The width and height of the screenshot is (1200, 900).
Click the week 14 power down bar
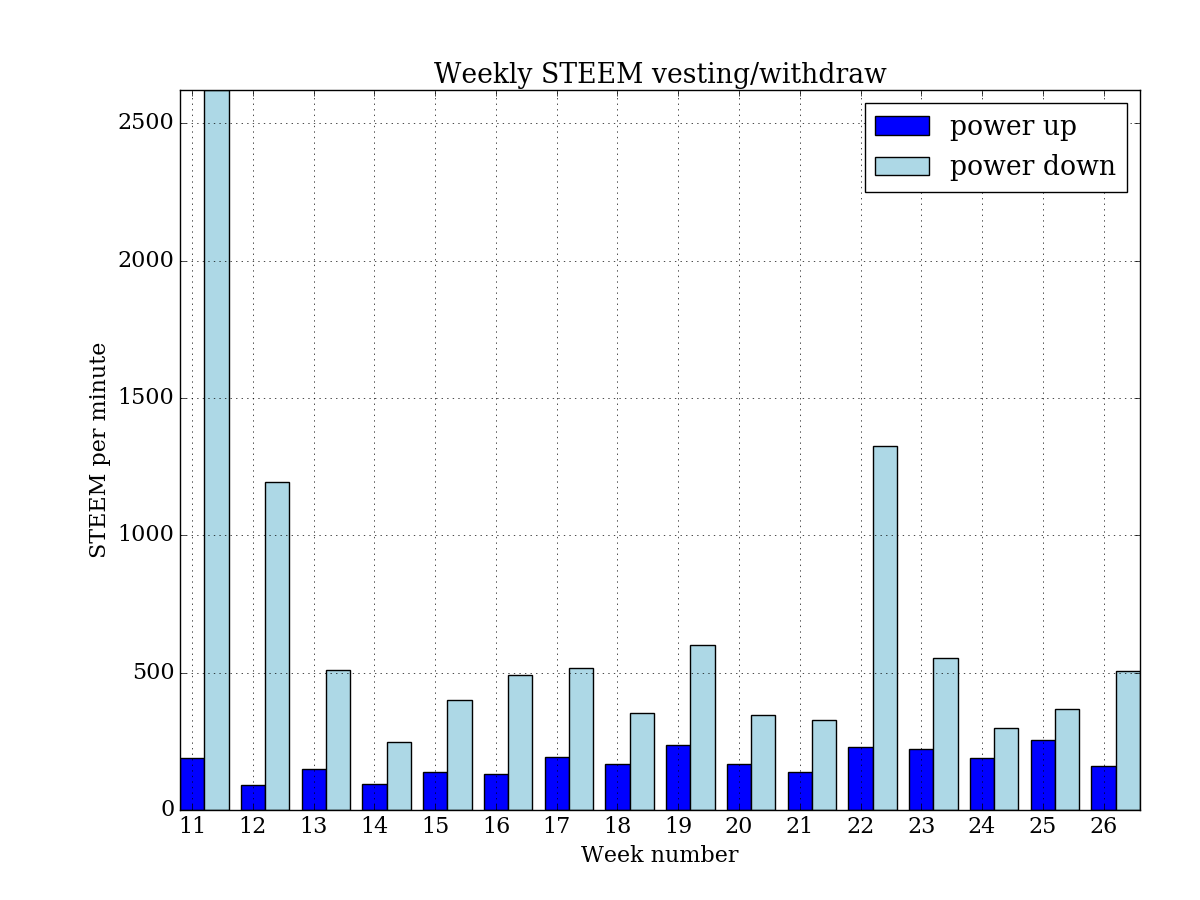coord(399,776)
